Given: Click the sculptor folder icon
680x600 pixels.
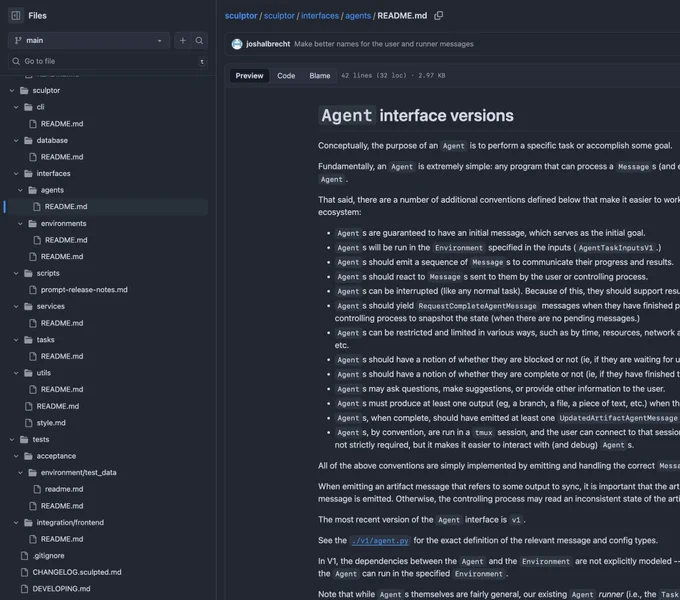Looking at the screenshot, I should 24,91.
